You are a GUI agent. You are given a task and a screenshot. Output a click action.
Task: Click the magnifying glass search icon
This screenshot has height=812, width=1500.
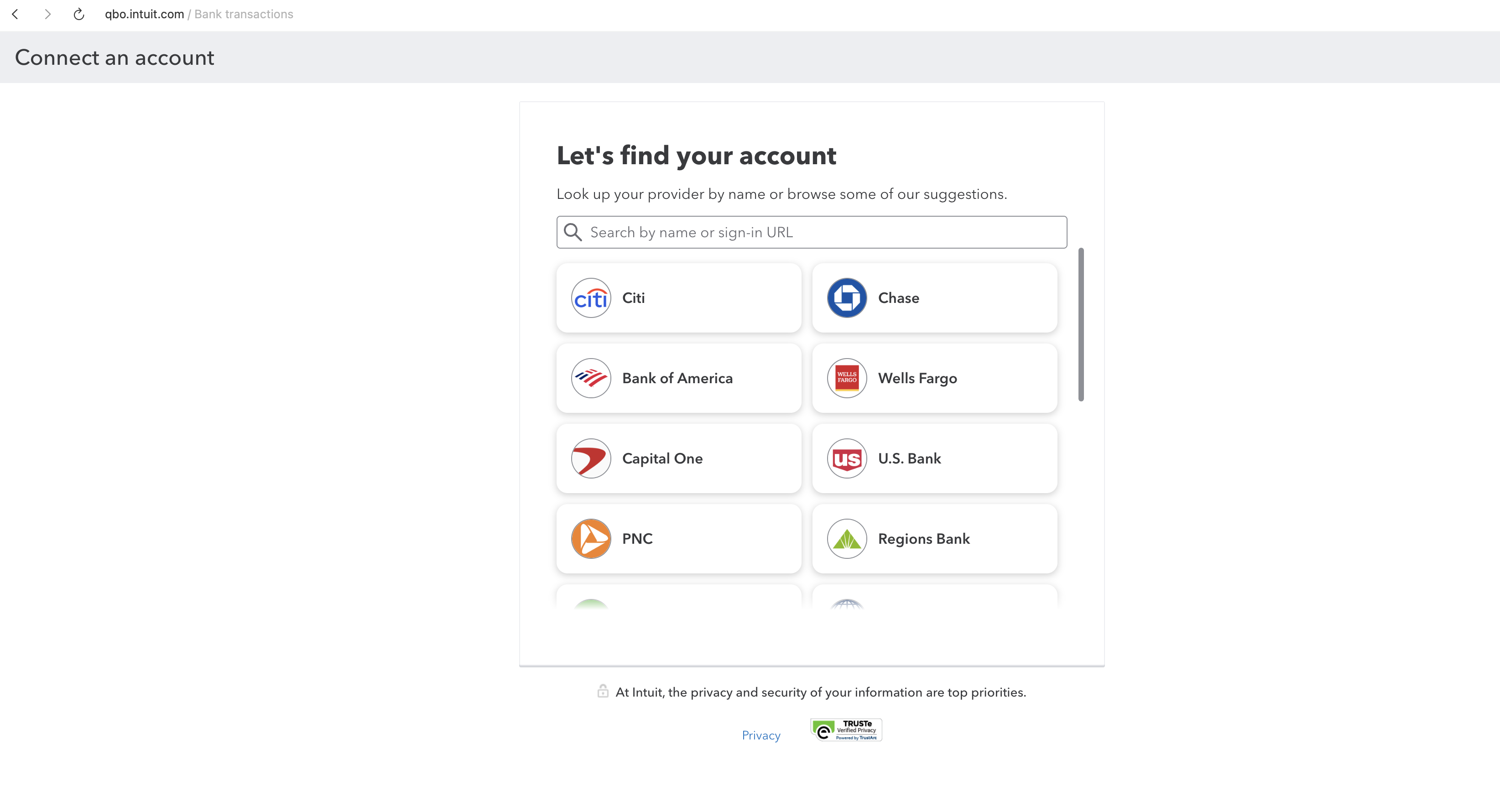[573, 232]
